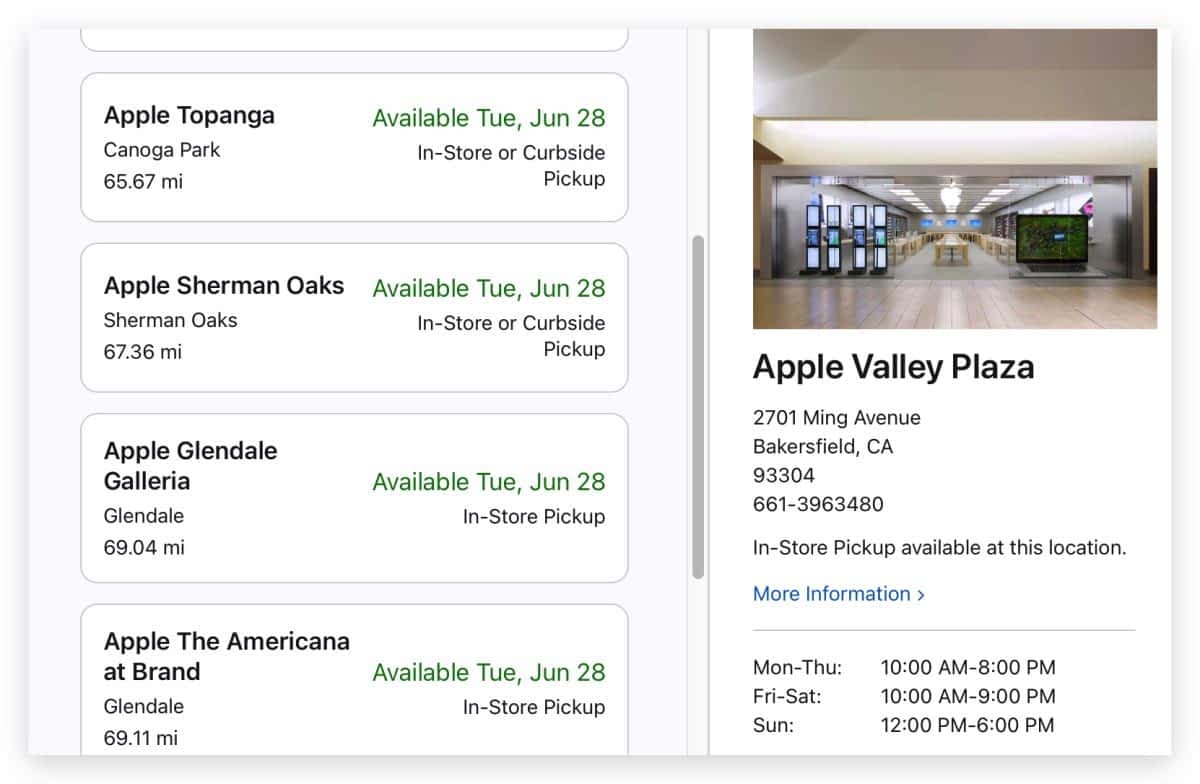This screenshot has height=784, width=1200.
Task: Click Available Tue, Jun 28 for Topanga
Action: (x=489, y=118)
